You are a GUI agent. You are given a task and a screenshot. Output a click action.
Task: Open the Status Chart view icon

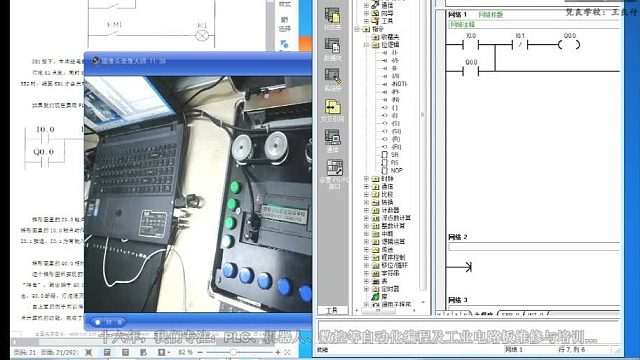click(x=333, y=16)
